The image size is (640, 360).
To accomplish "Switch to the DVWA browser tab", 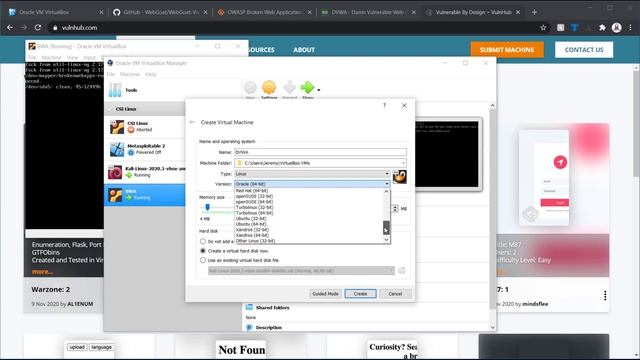I will click(368, 12).
